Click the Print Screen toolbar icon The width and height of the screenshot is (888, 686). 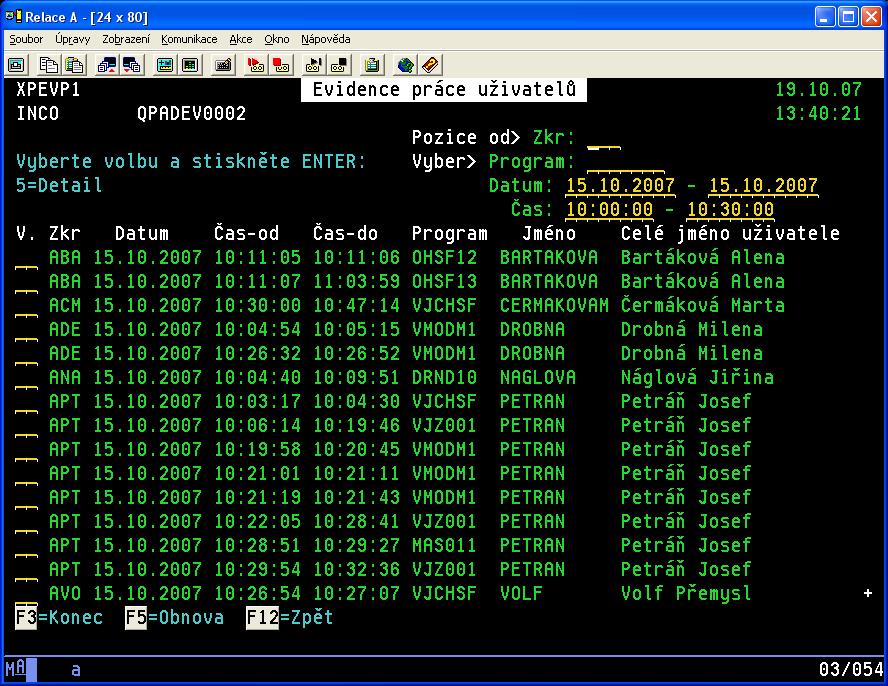tap(16, 65)
